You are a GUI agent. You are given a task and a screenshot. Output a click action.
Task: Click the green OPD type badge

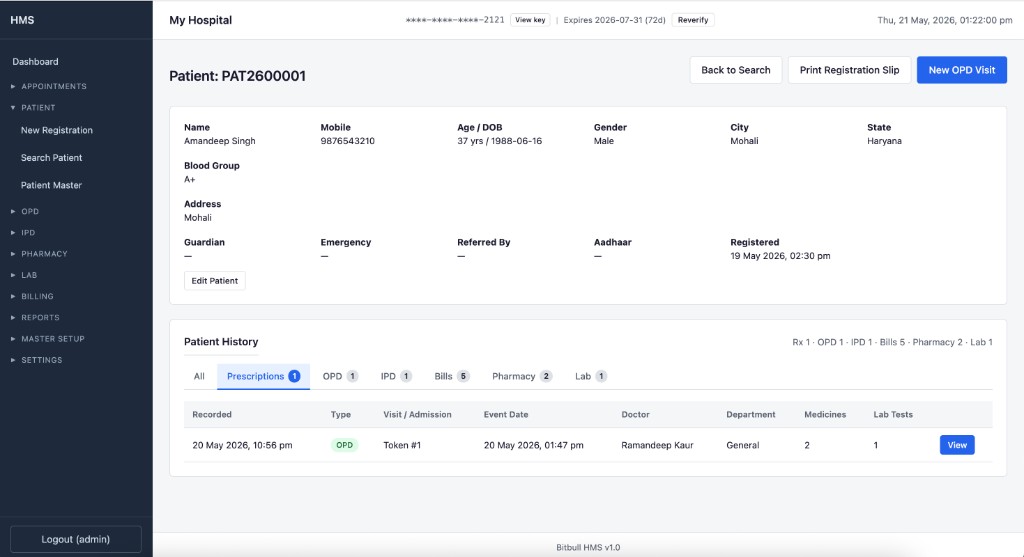tap(344, 445)
